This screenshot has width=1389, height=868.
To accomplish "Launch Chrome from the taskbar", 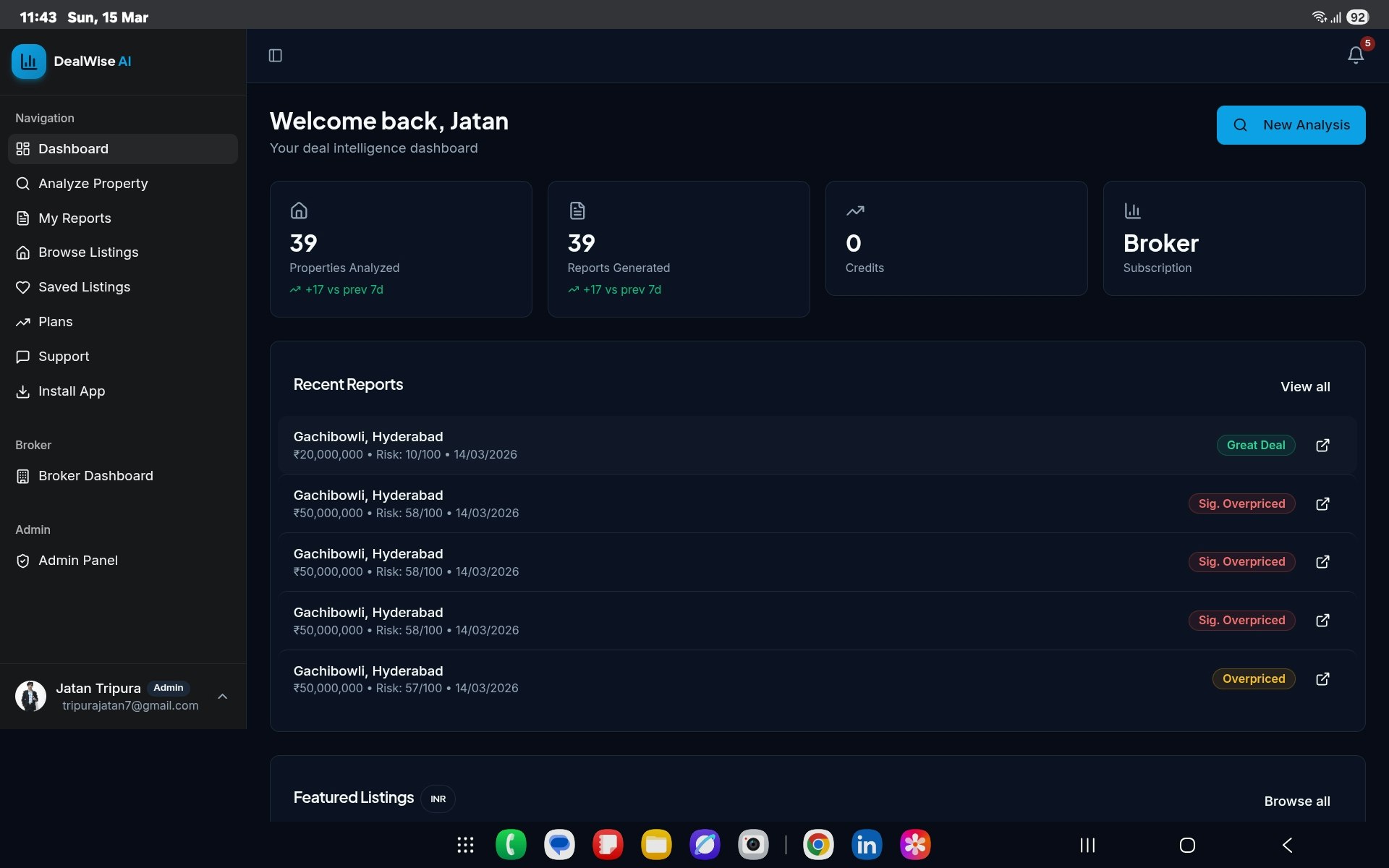I will pos(817,844).
